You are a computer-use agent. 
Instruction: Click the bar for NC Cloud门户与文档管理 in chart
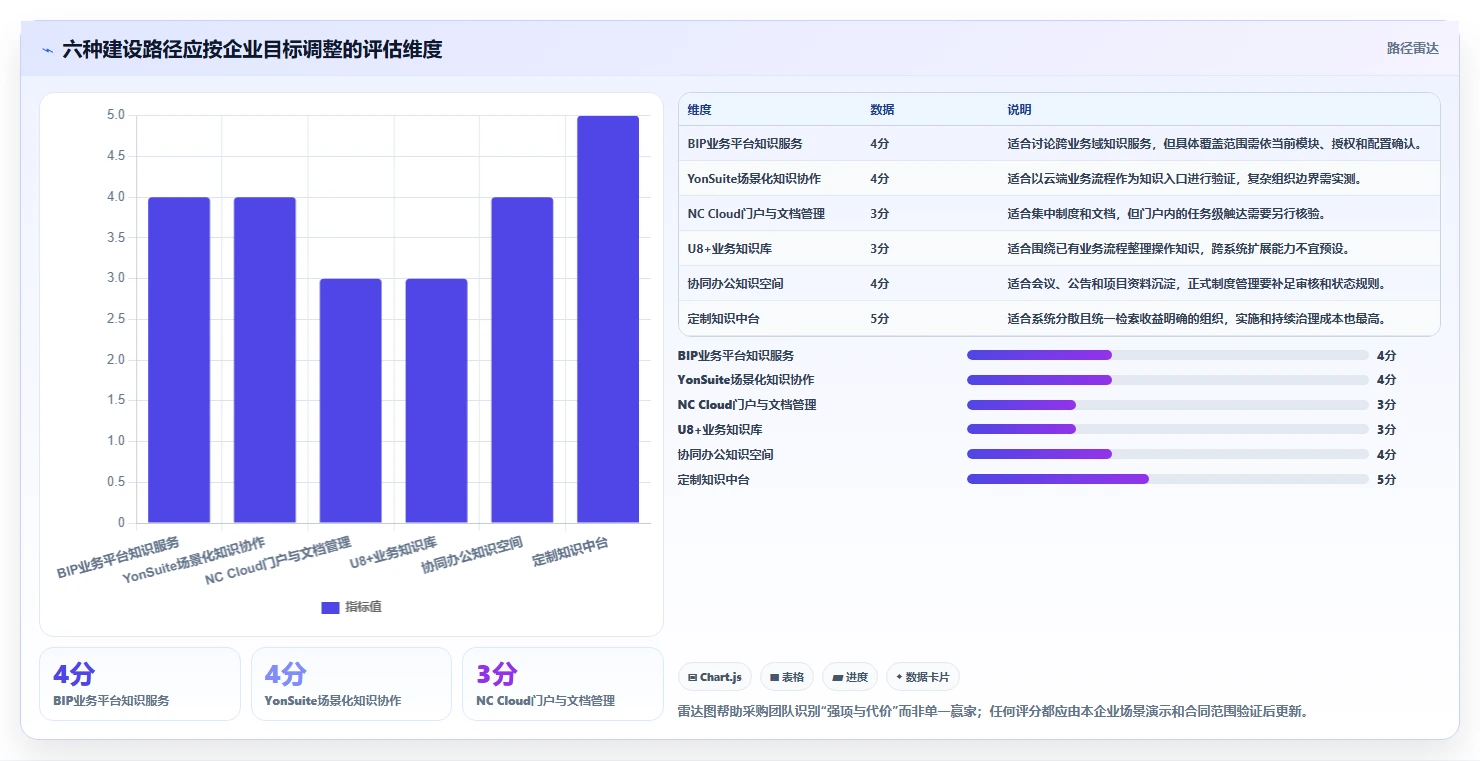point(351,401)
